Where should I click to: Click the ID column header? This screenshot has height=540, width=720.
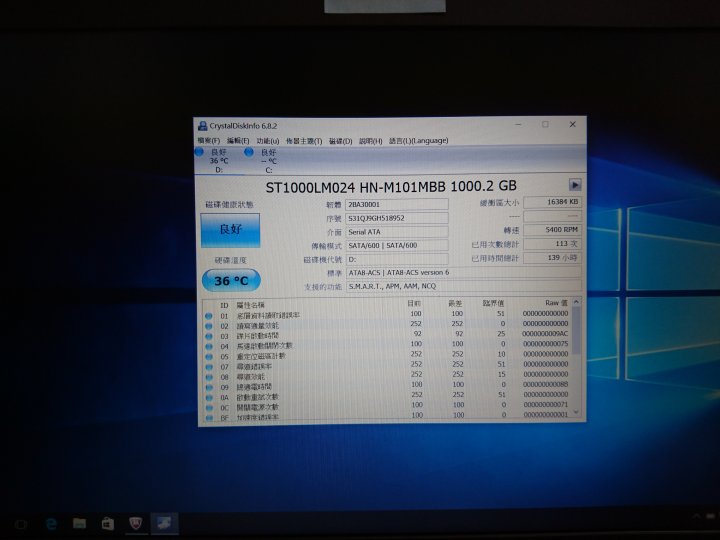224,305
